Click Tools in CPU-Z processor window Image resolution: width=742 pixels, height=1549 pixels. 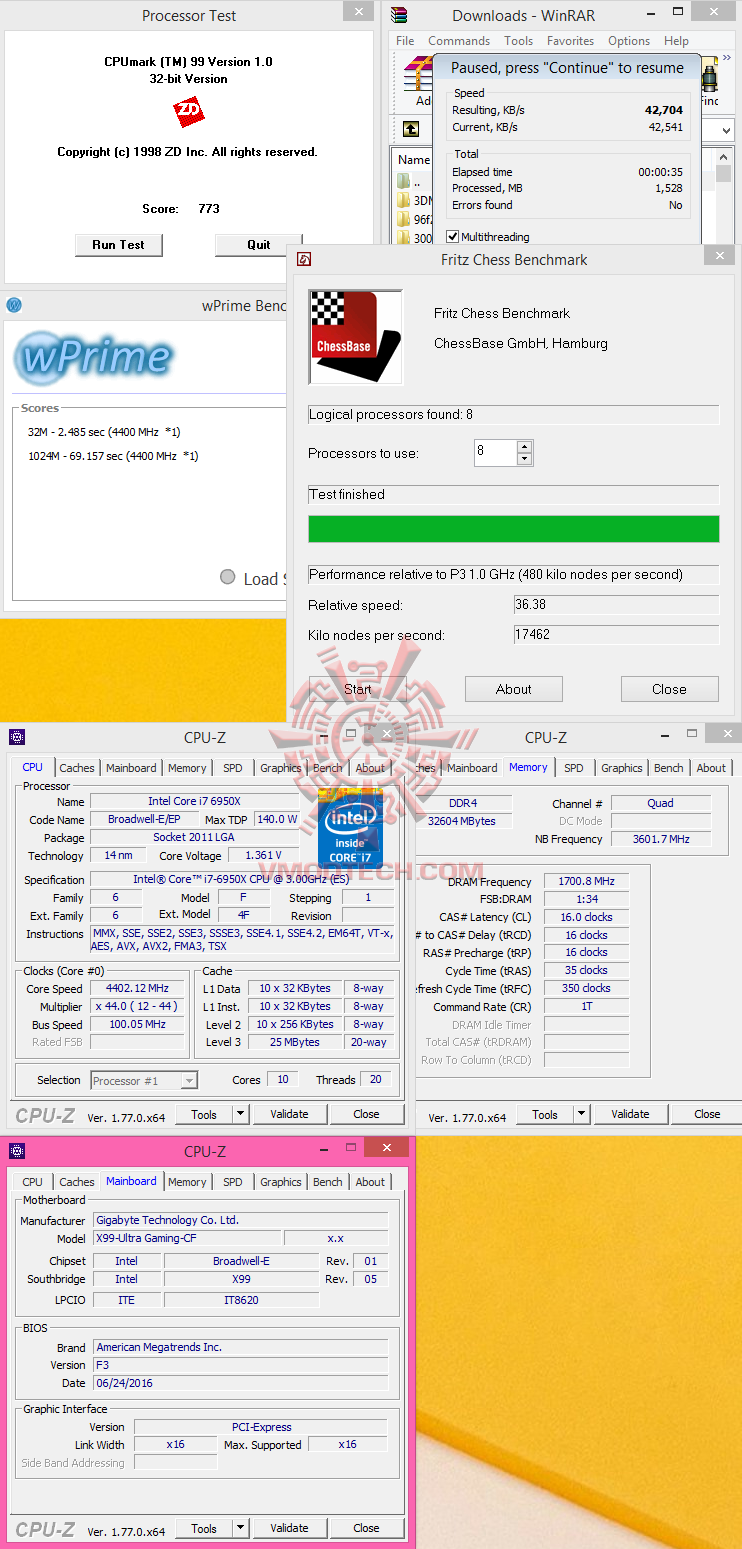coord(204,1114)
